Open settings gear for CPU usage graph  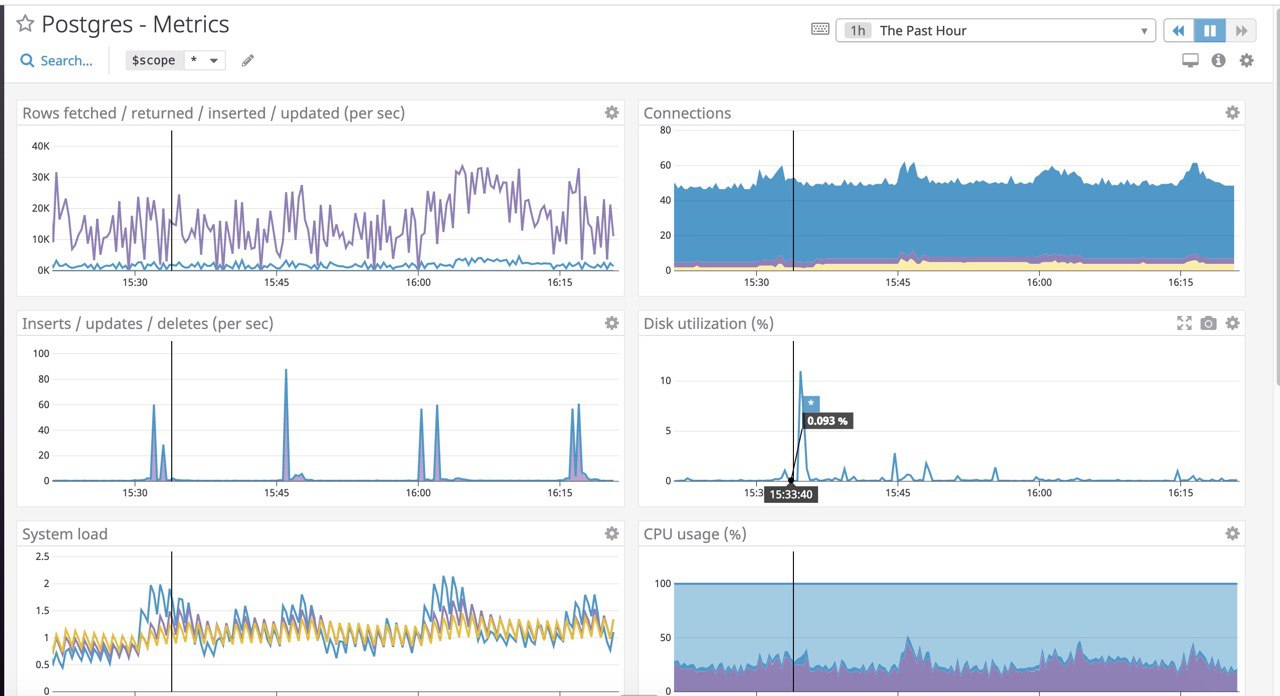pos(1232,534)
